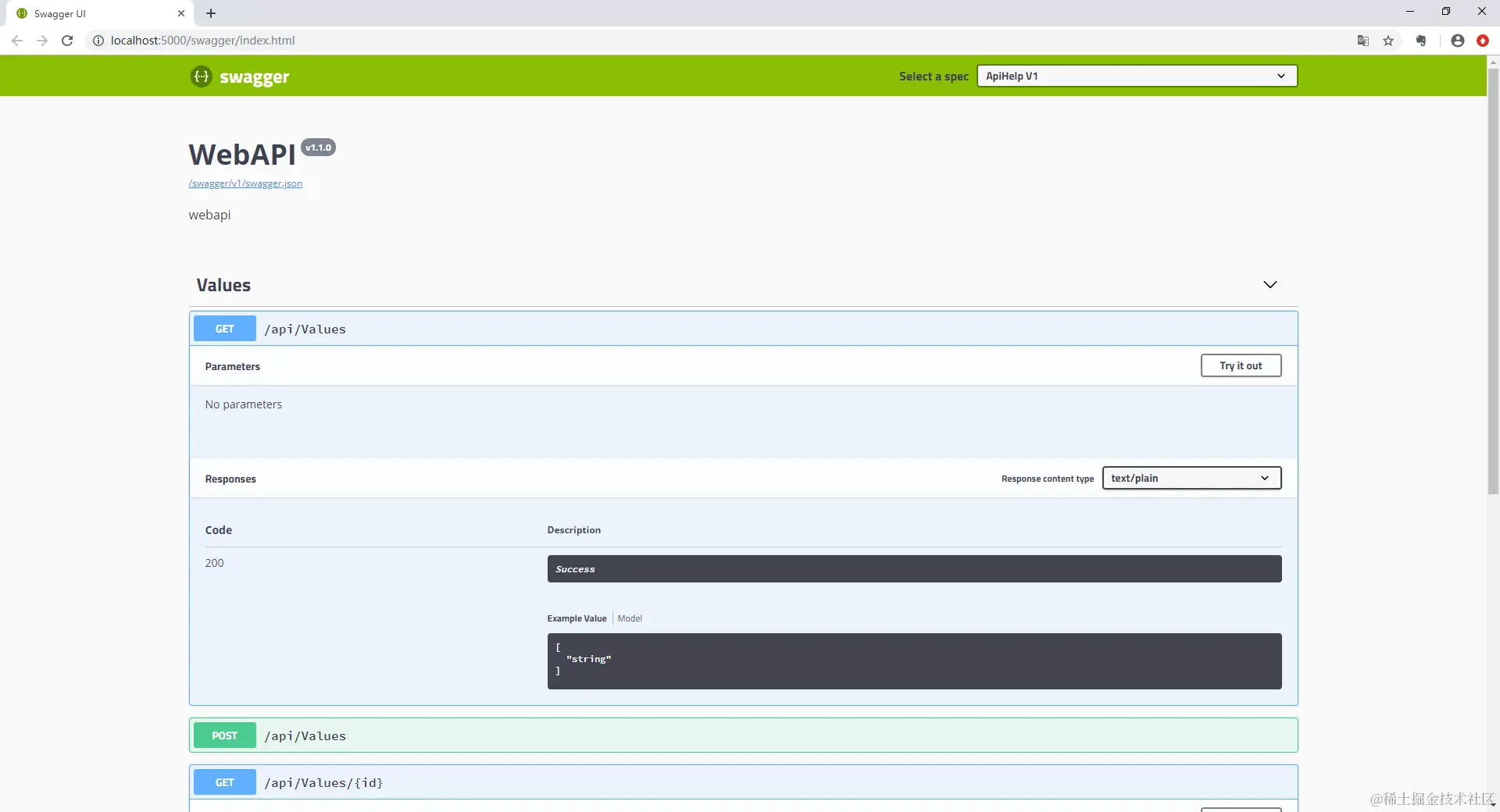1500x812 pixels.
Task: Open a new browser tab
Action: (x=211, y=13)
